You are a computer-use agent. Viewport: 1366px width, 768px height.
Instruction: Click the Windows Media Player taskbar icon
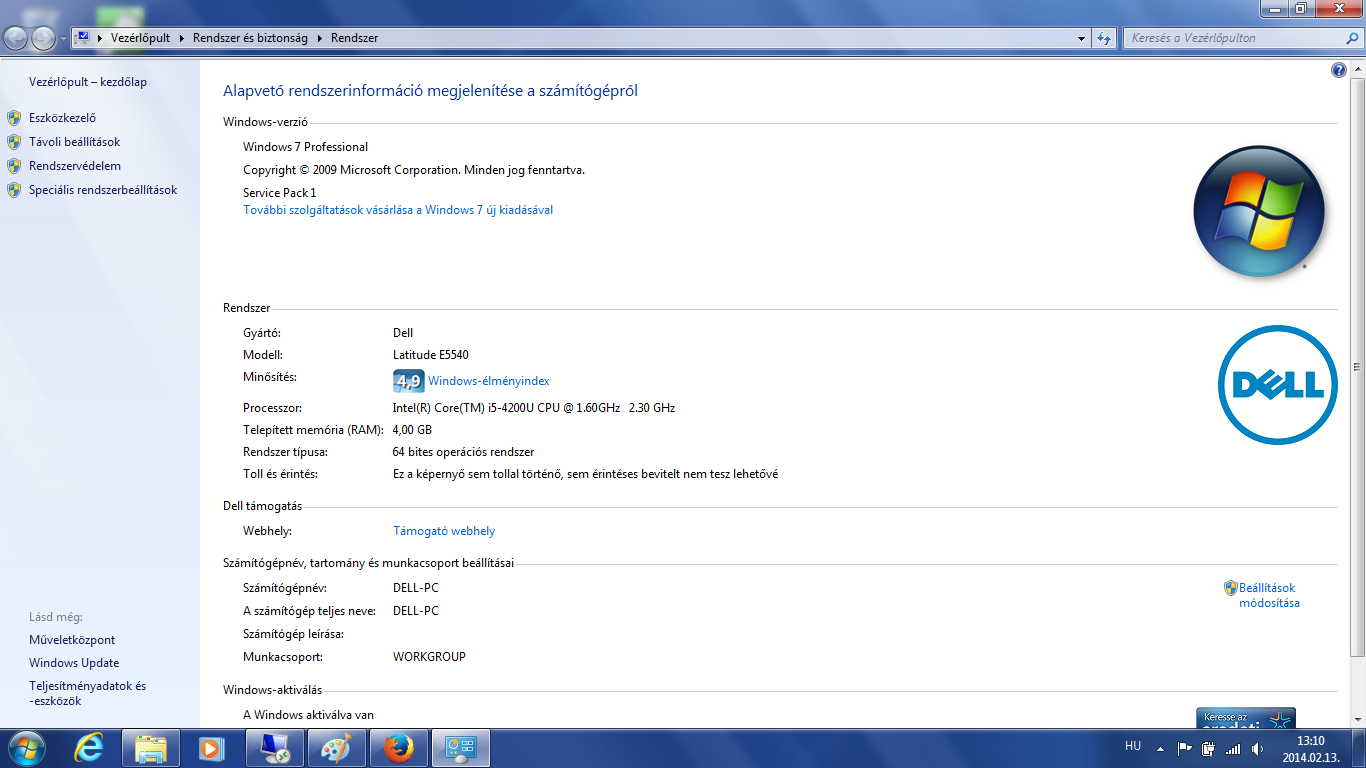click(211, 747)
